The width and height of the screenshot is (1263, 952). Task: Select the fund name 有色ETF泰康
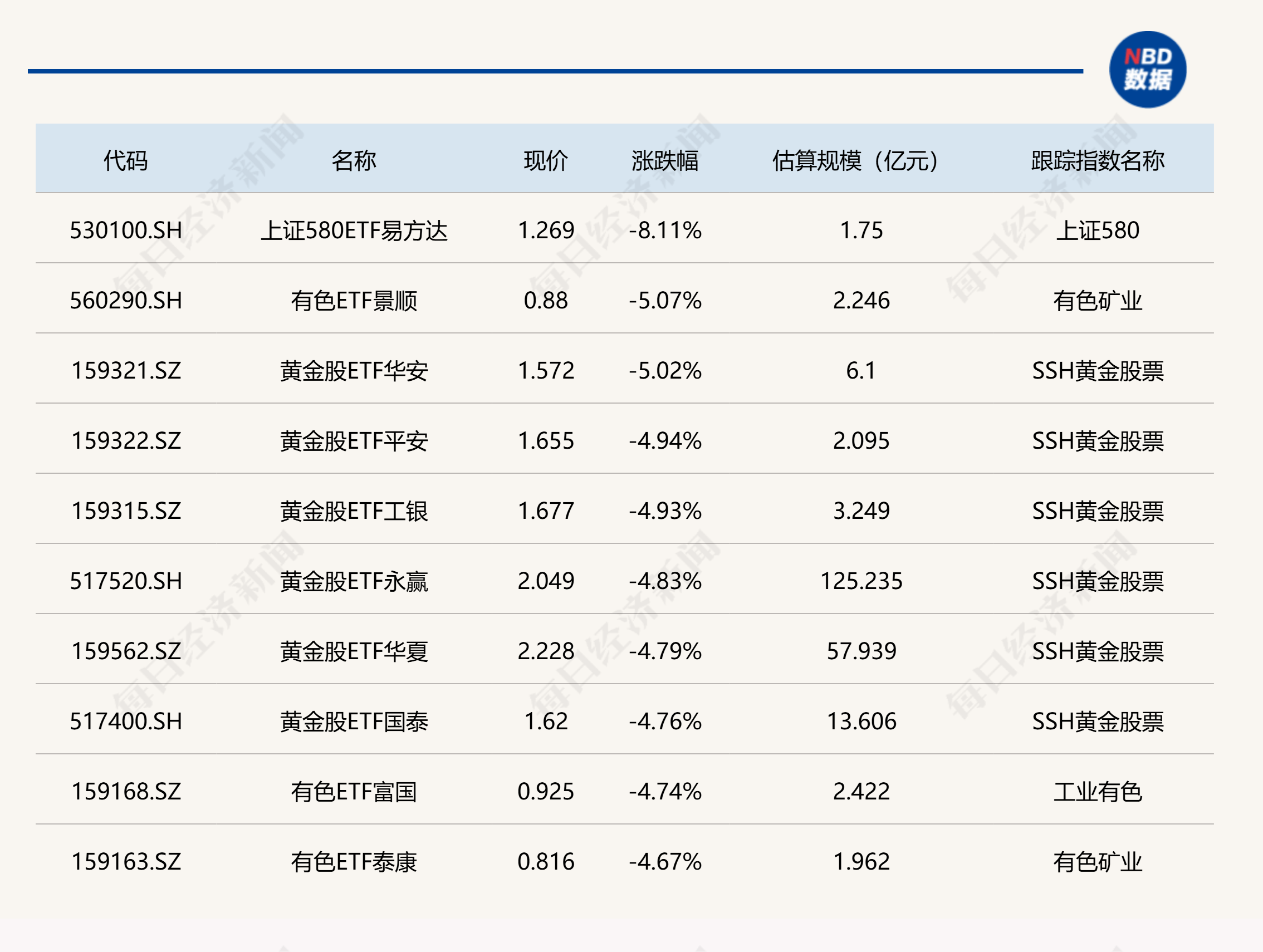354,862
